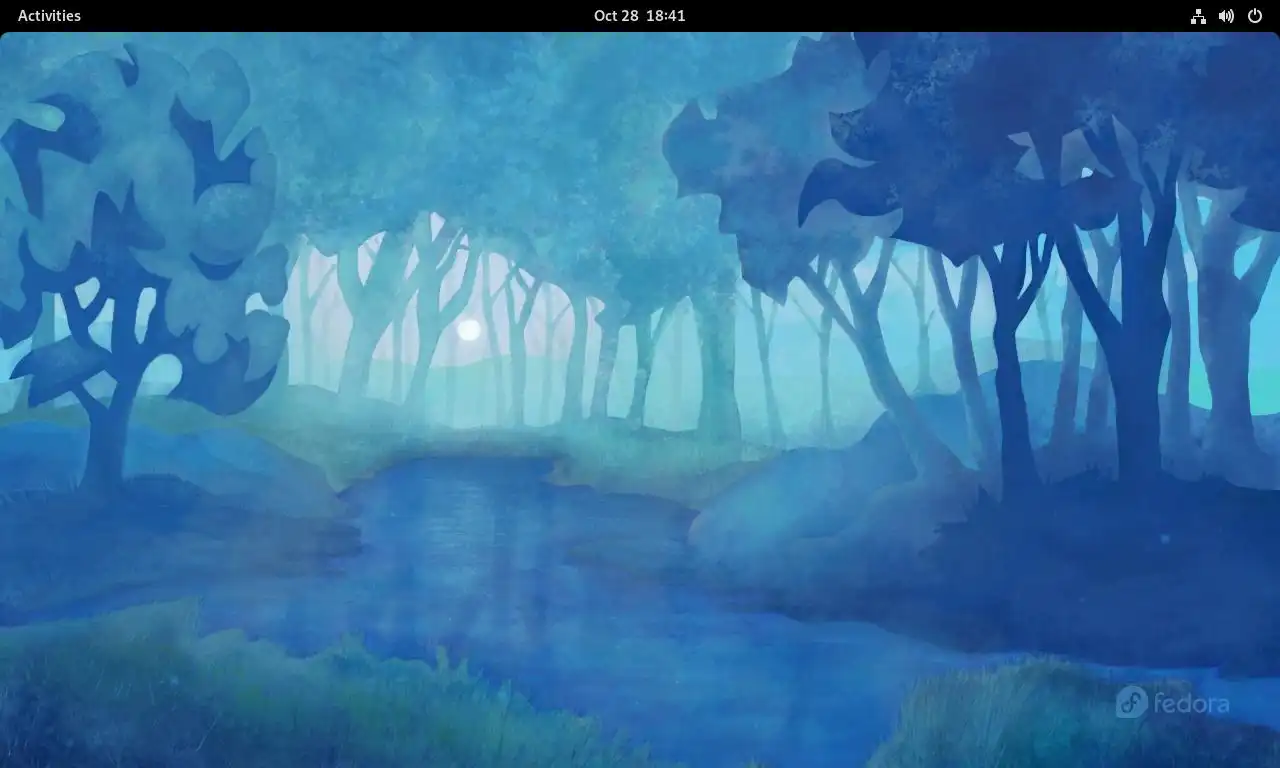Image resolution: width=1280 pixels, height=768 pixels.
Task: Open the clock showing Oct 28 18:41
Action: click(x=639, y=15)
